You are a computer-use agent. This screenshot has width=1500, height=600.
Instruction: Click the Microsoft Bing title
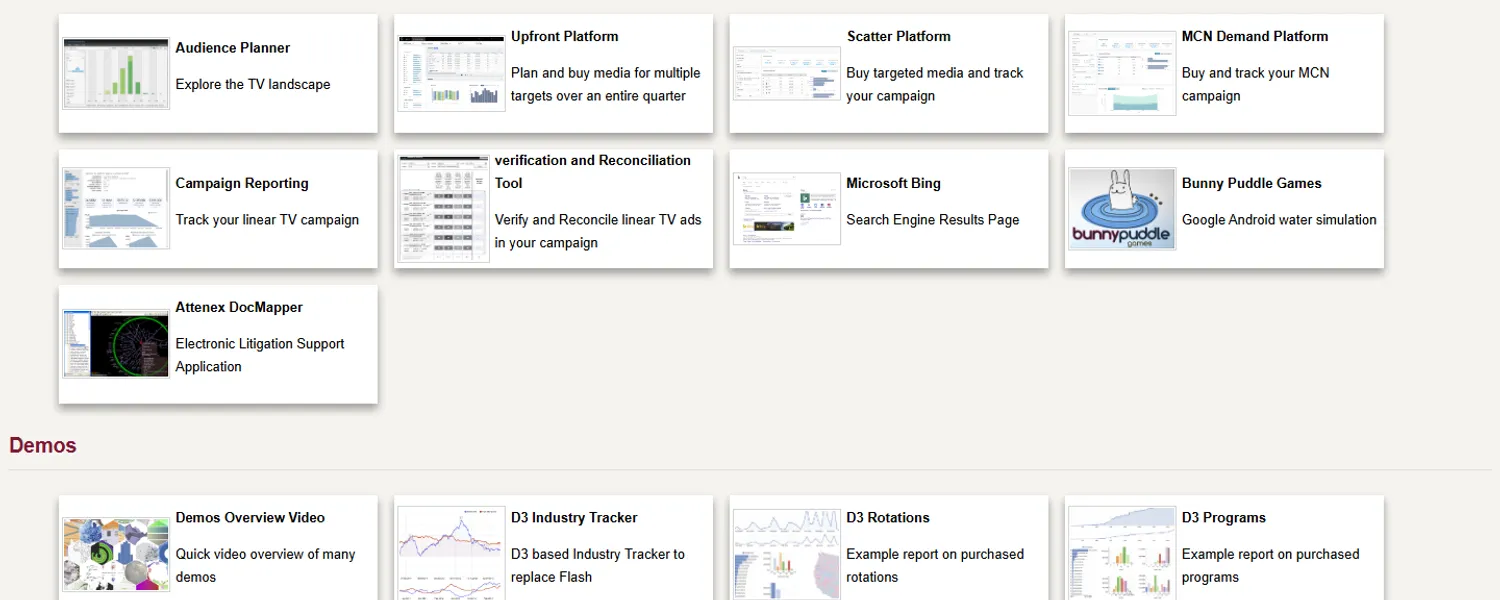[894, 184]
